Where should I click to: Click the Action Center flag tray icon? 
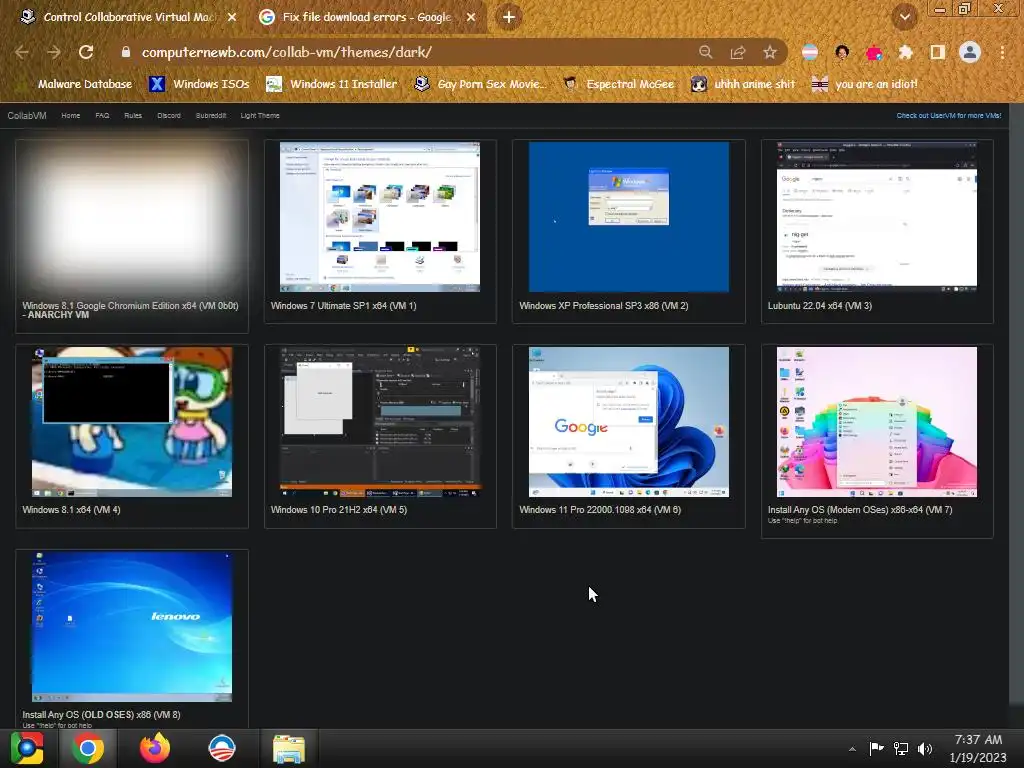(876, 748)
